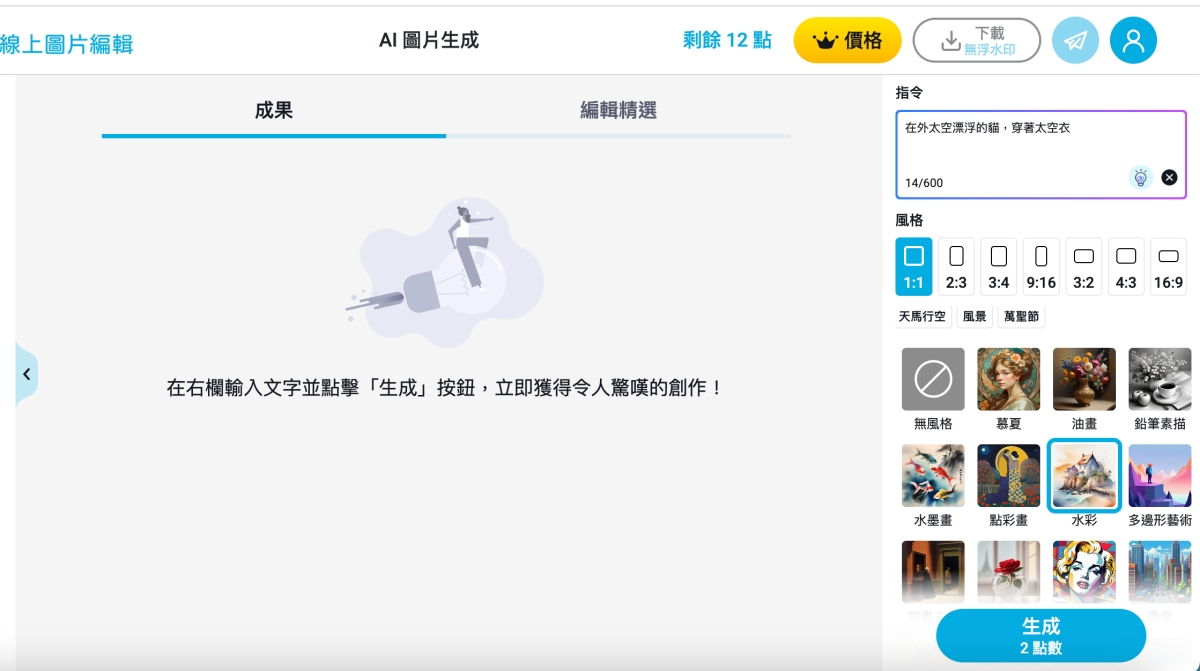Open the user account profile icon
Viewport: 1200px width, 671px height.
point(1133,40)
